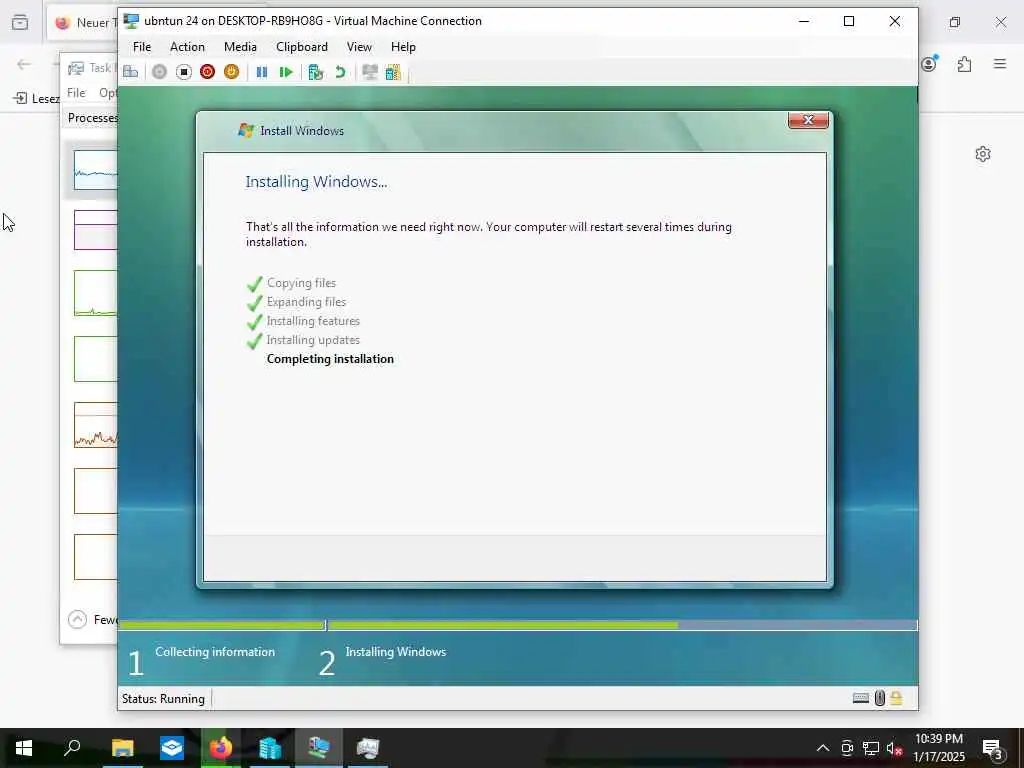Go back with the Firefox back arrow
1024x768 pixels.
(x=24, y=64)
